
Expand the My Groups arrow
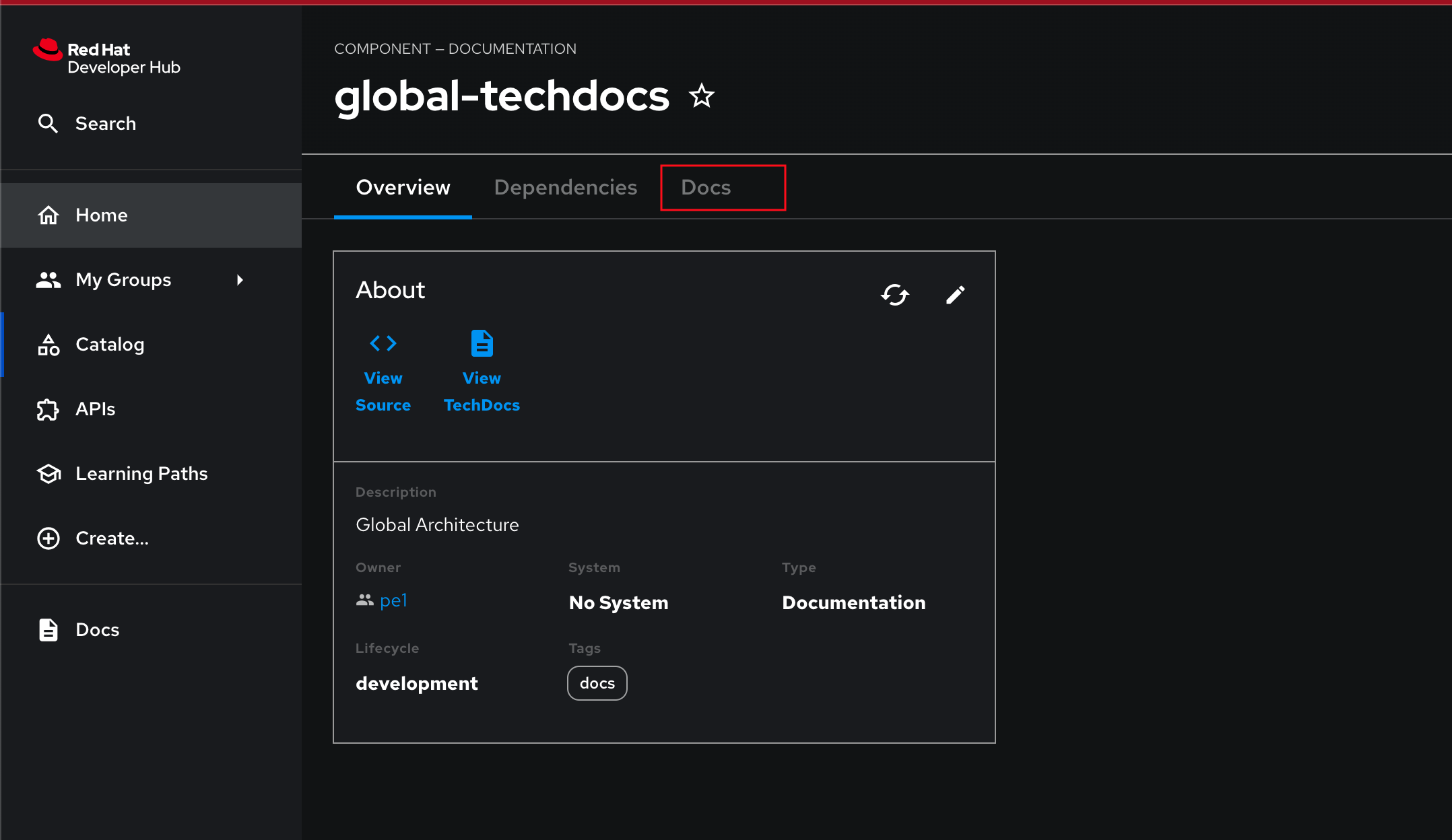(x=240, y=280)
